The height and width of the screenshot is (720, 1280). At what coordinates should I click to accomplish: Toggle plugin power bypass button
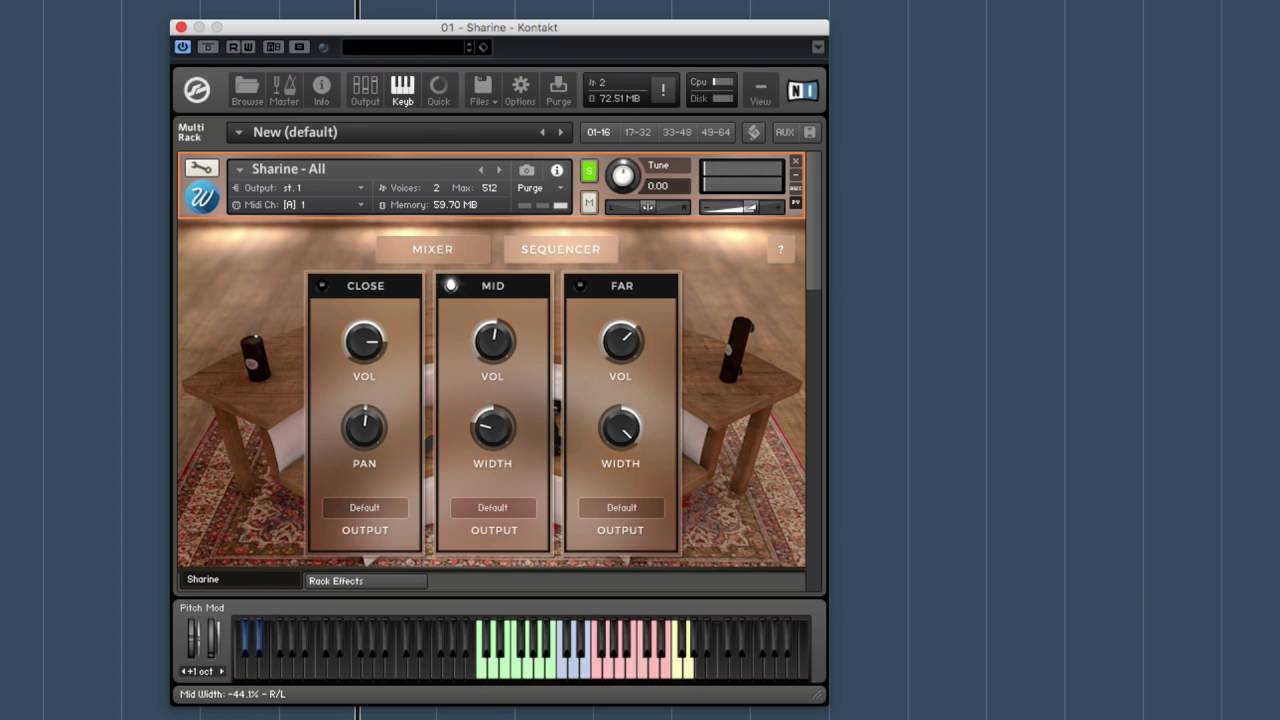coord(182,47)
